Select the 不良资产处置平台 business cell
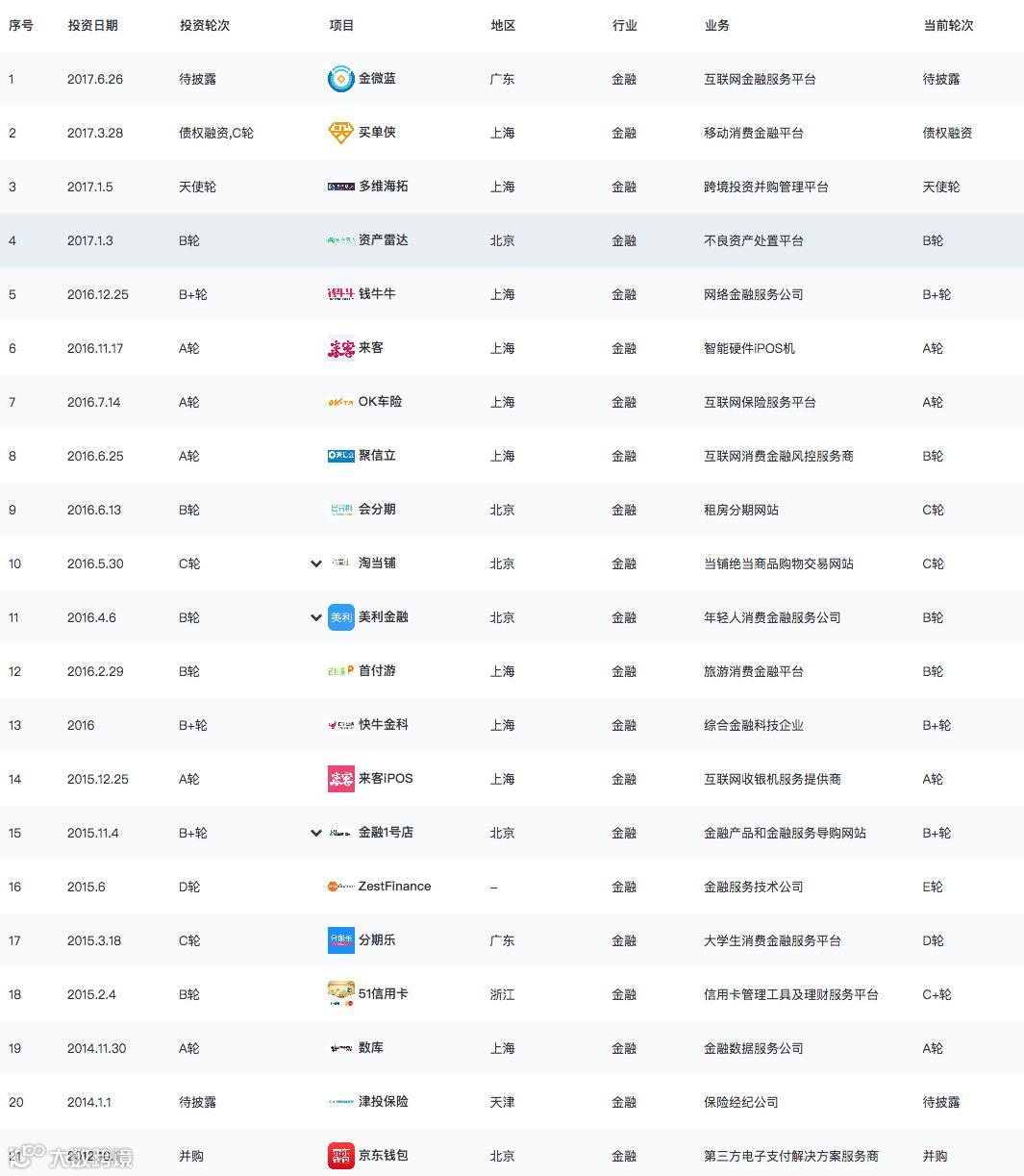Screen dimensions: 1024x1176 coord(754,240)
